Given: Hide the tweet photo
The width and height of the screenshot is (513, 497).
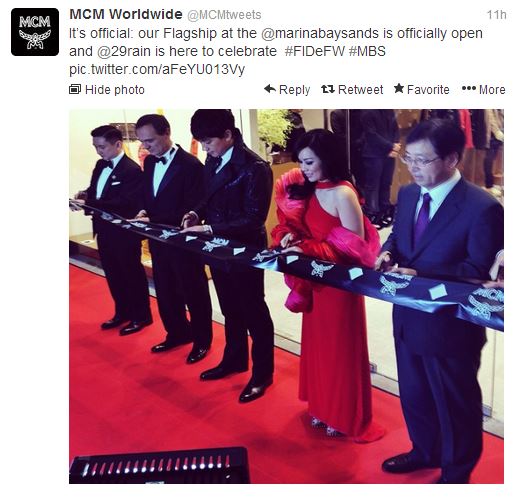Looking at the screenshot, I should [x=107, y=90].
